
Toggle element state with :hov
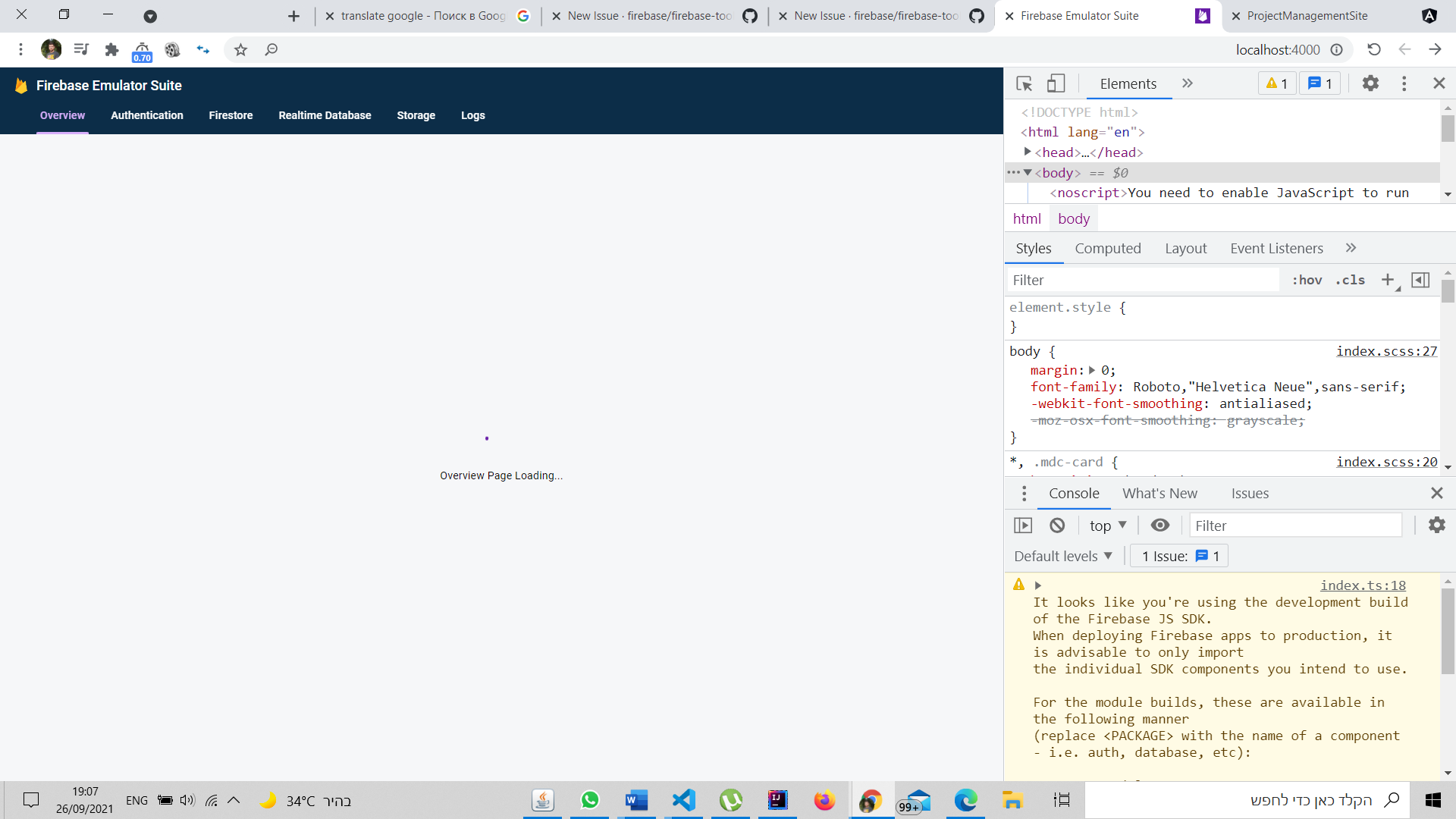pyautogui.click(x=1307, y=280)
